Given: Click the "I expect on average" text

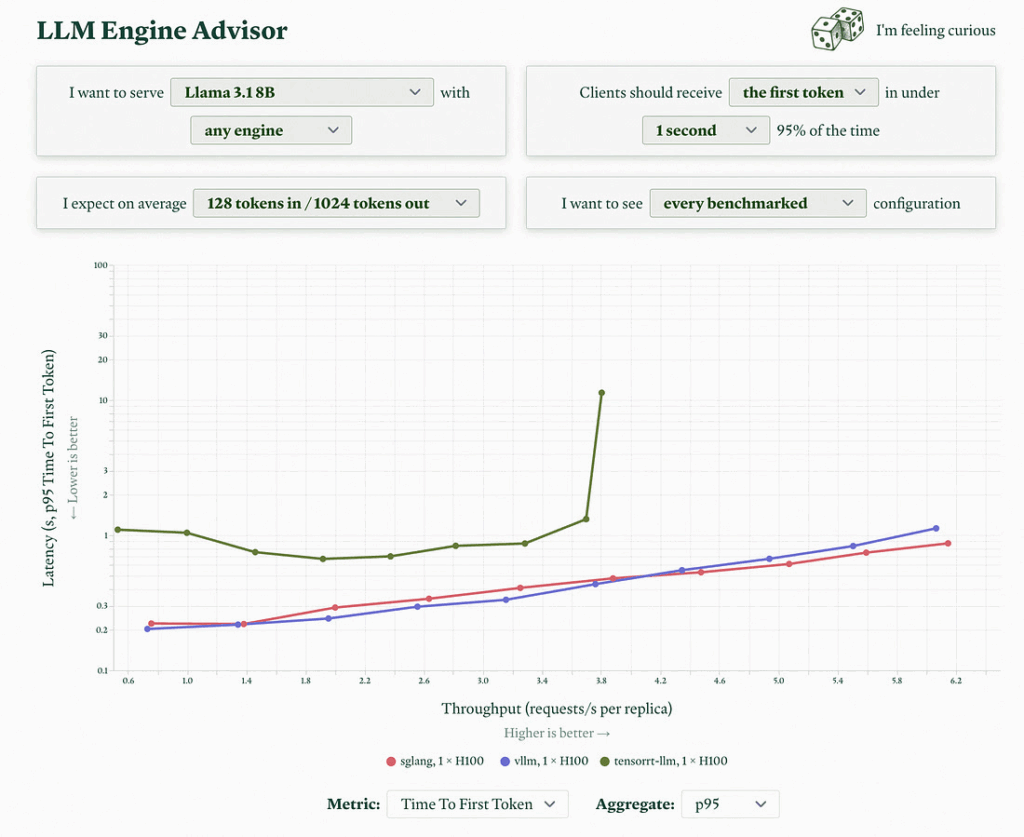Looking at the screenshot, I should [124, 204].
